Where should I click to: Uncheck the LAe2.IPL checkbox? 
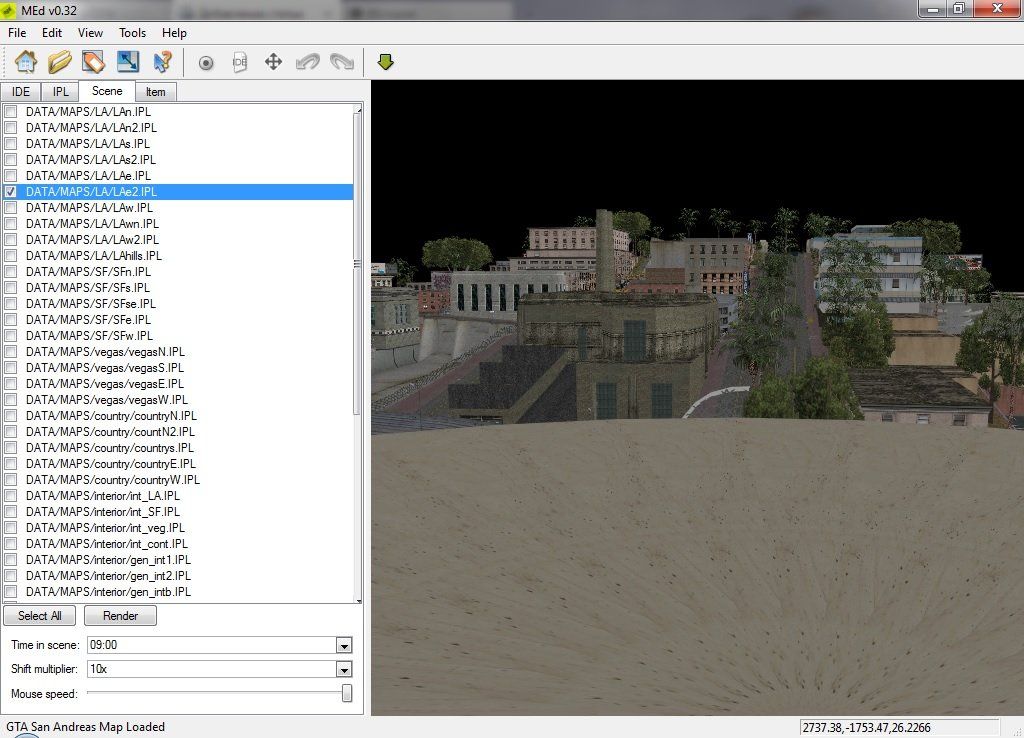pyautogui.click(x=11, y=191)
